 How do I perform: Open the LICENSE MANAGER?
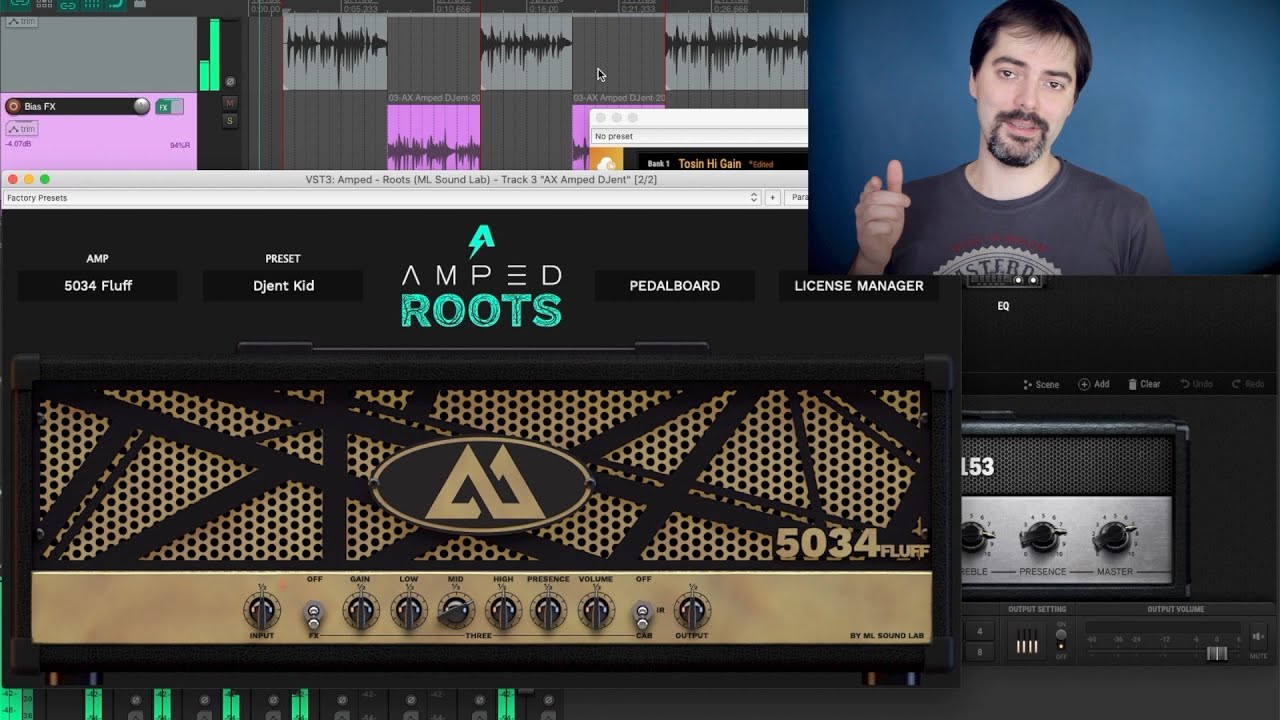859,286
